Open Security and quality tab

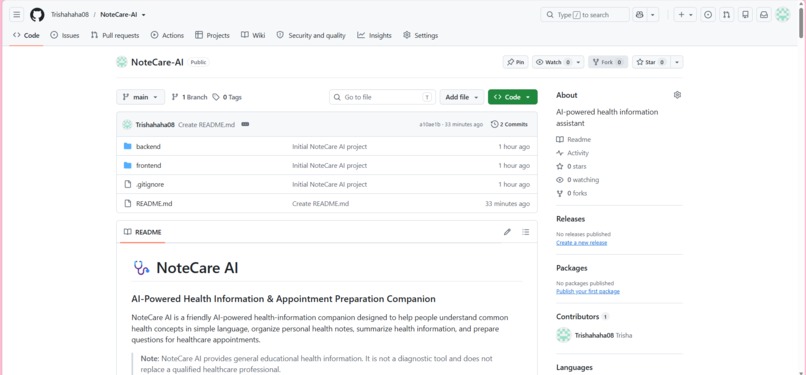311,35
